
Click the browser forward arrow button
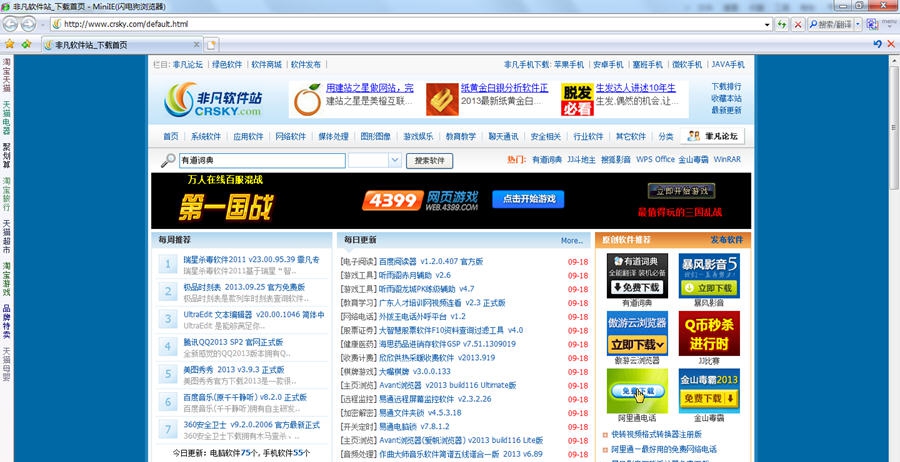tap(28, 24)
